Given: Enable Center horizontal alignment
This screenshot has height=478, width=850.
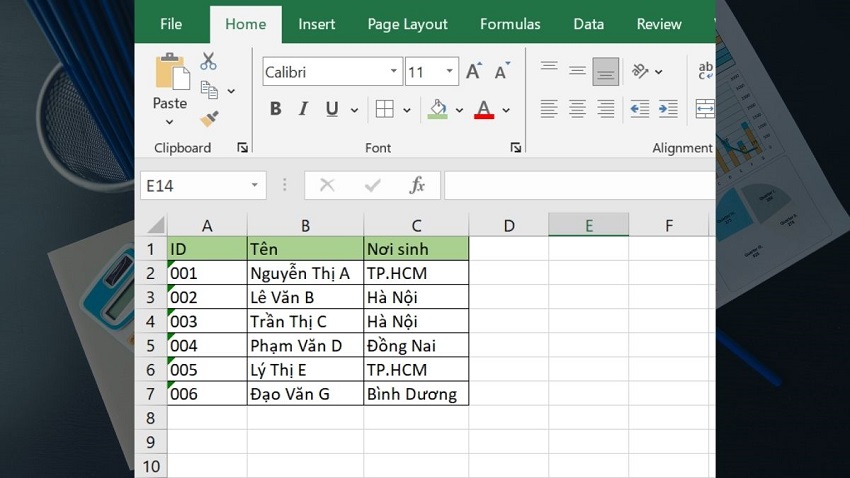Looking at the screenshot, I should 577,109.
